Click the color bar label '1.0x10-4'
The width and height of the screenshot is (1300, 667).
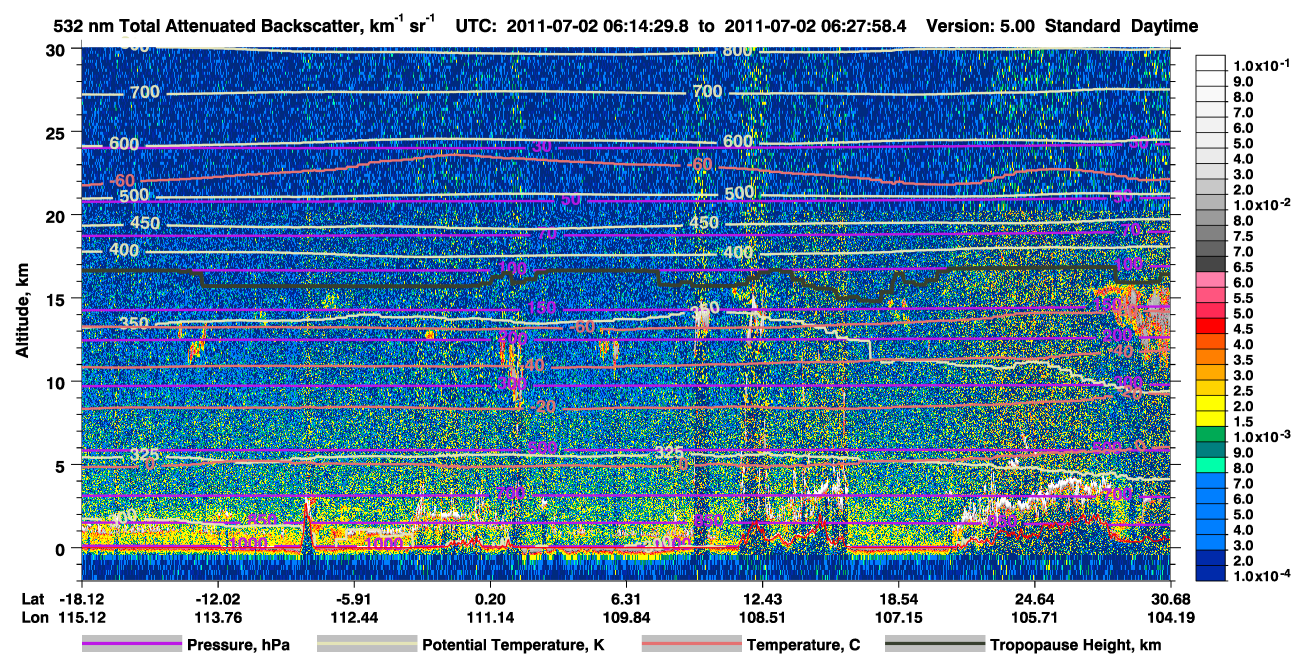pos(1263,576)
